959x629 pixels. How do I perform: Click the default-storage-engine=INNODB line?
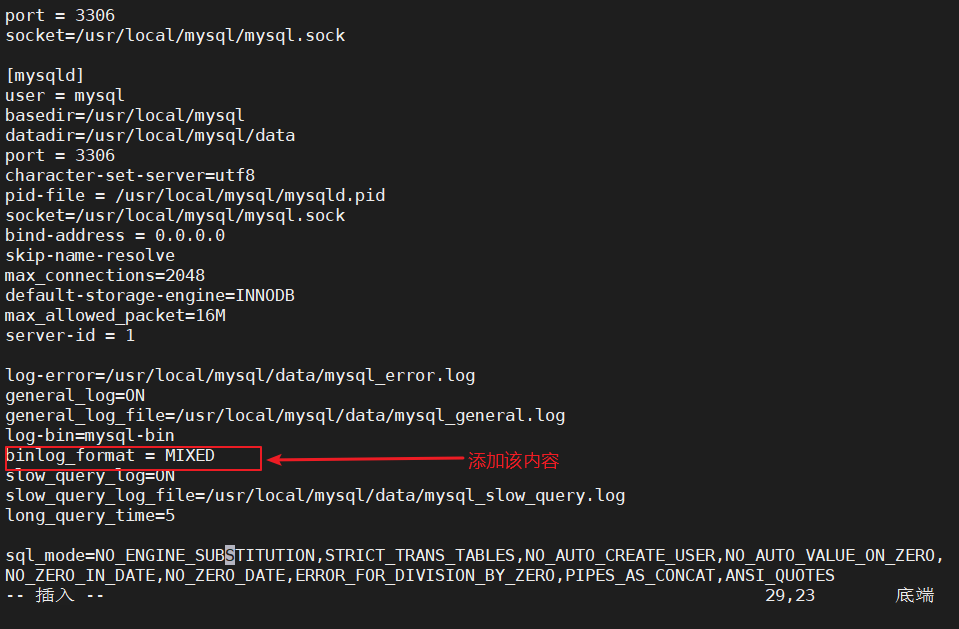(x=150, y=296)
